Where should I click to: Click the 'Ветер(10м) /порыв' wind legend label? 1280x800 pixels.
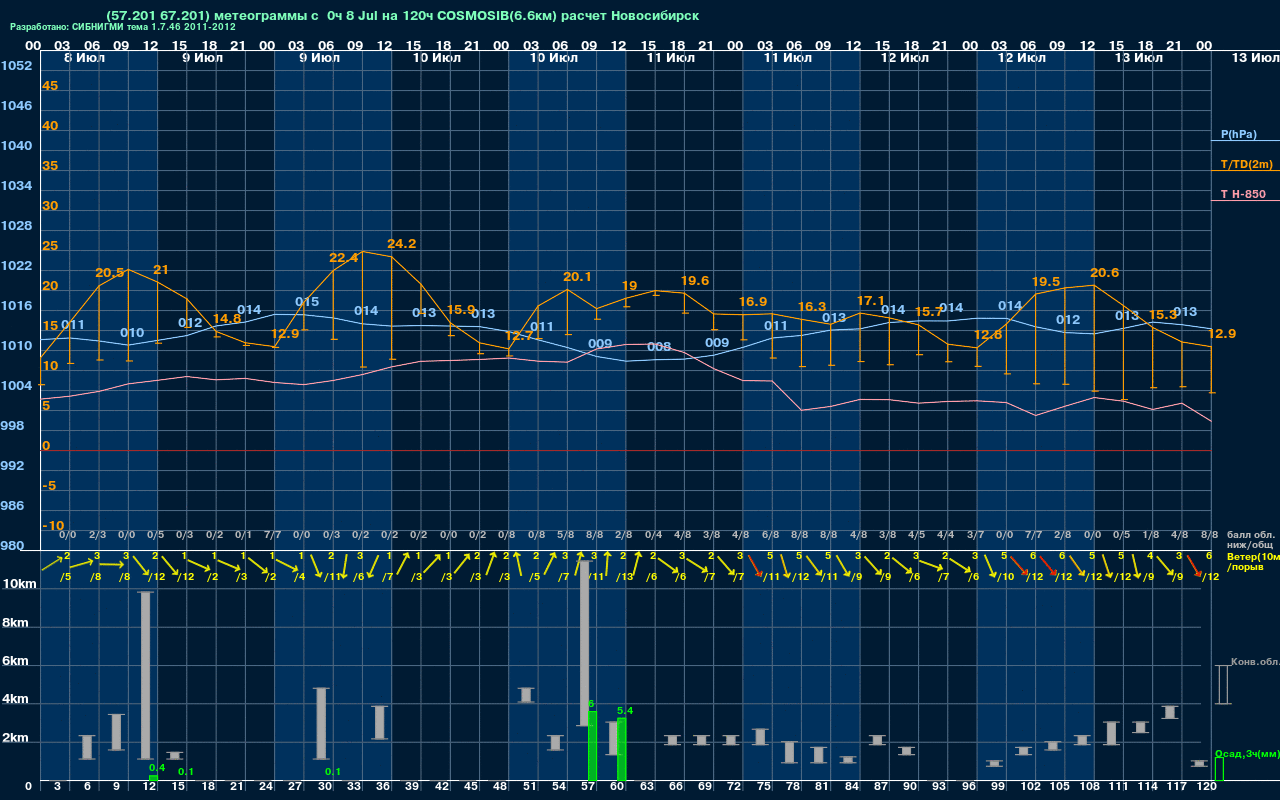[1254, 561]
